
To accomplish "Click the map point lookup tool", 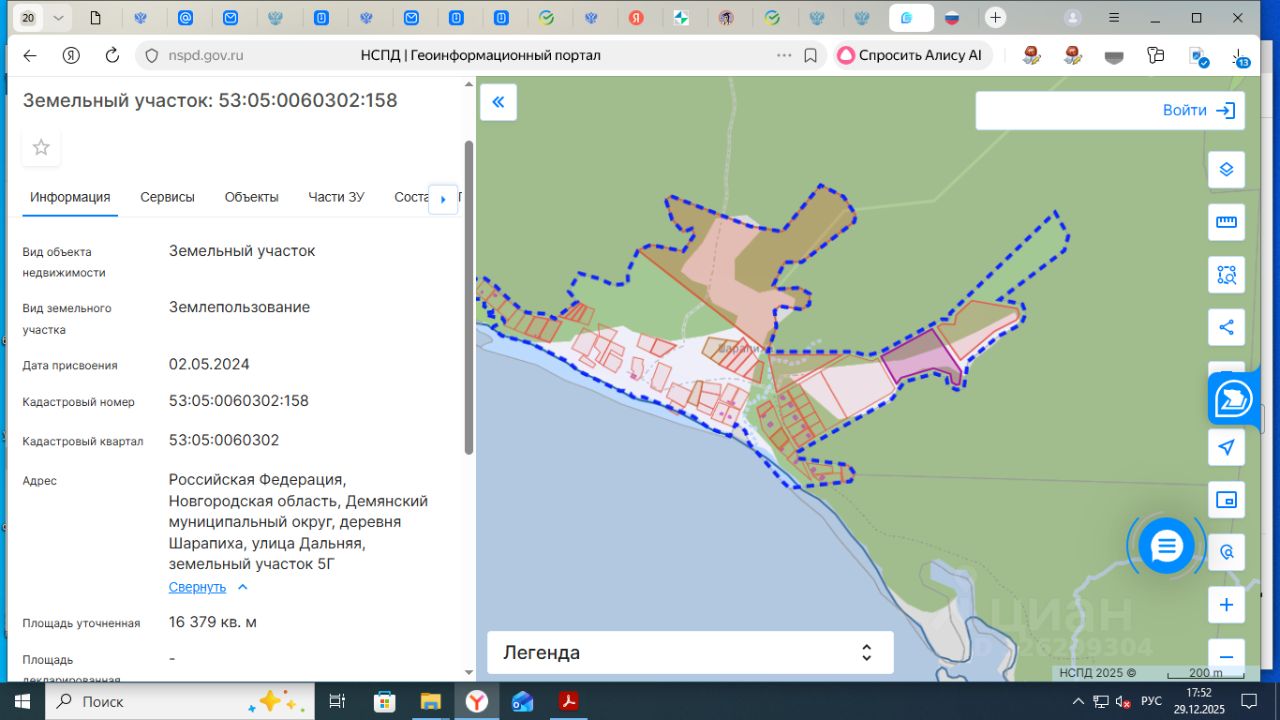I will [1226, 551].
